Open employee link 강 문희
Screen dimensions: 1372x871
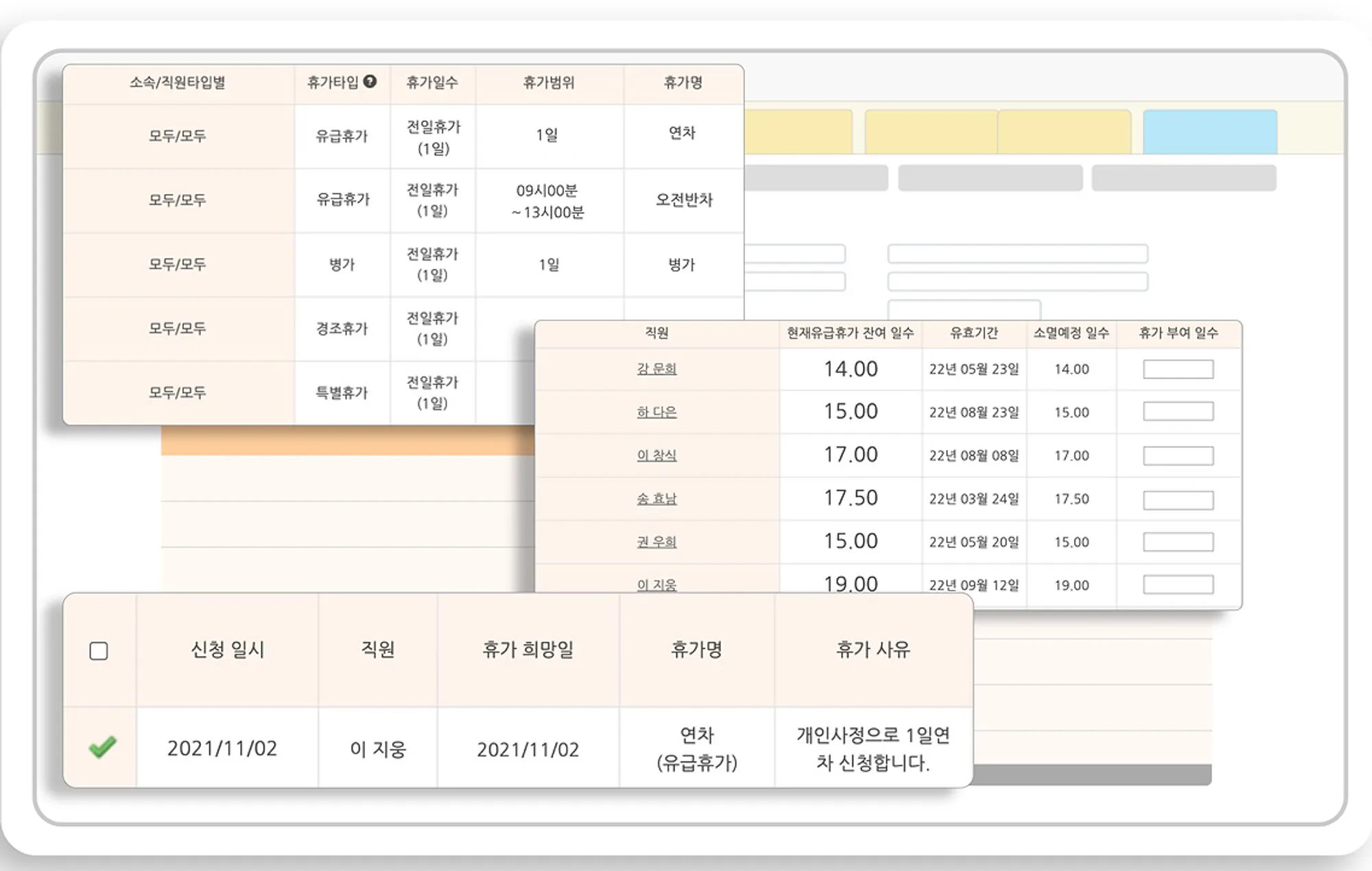point(657,369)
